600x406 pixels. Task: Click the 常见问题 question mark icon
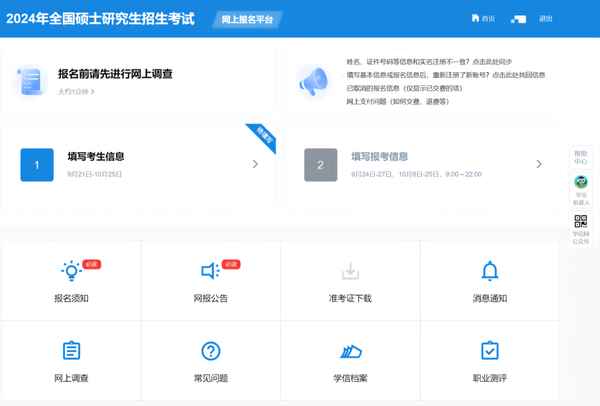[211, 351]
